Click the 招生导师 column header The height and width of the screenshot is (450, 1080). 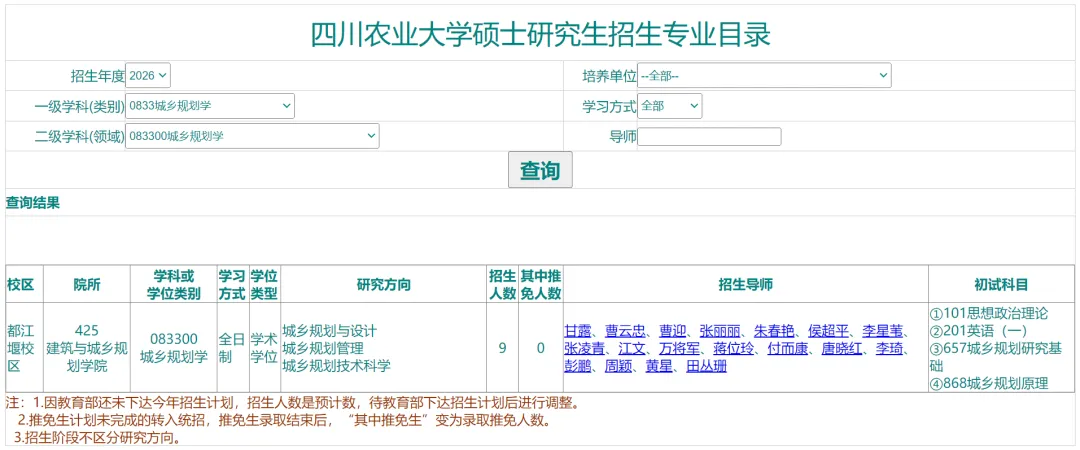pos(745,285)
